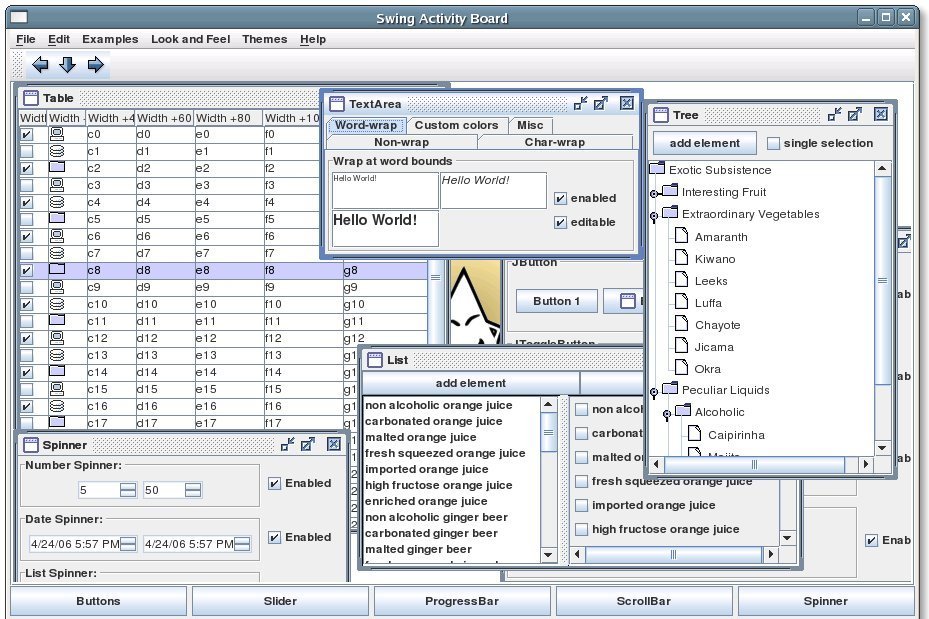
Task: Enable single selection in Tree panel
Action: 773,143
